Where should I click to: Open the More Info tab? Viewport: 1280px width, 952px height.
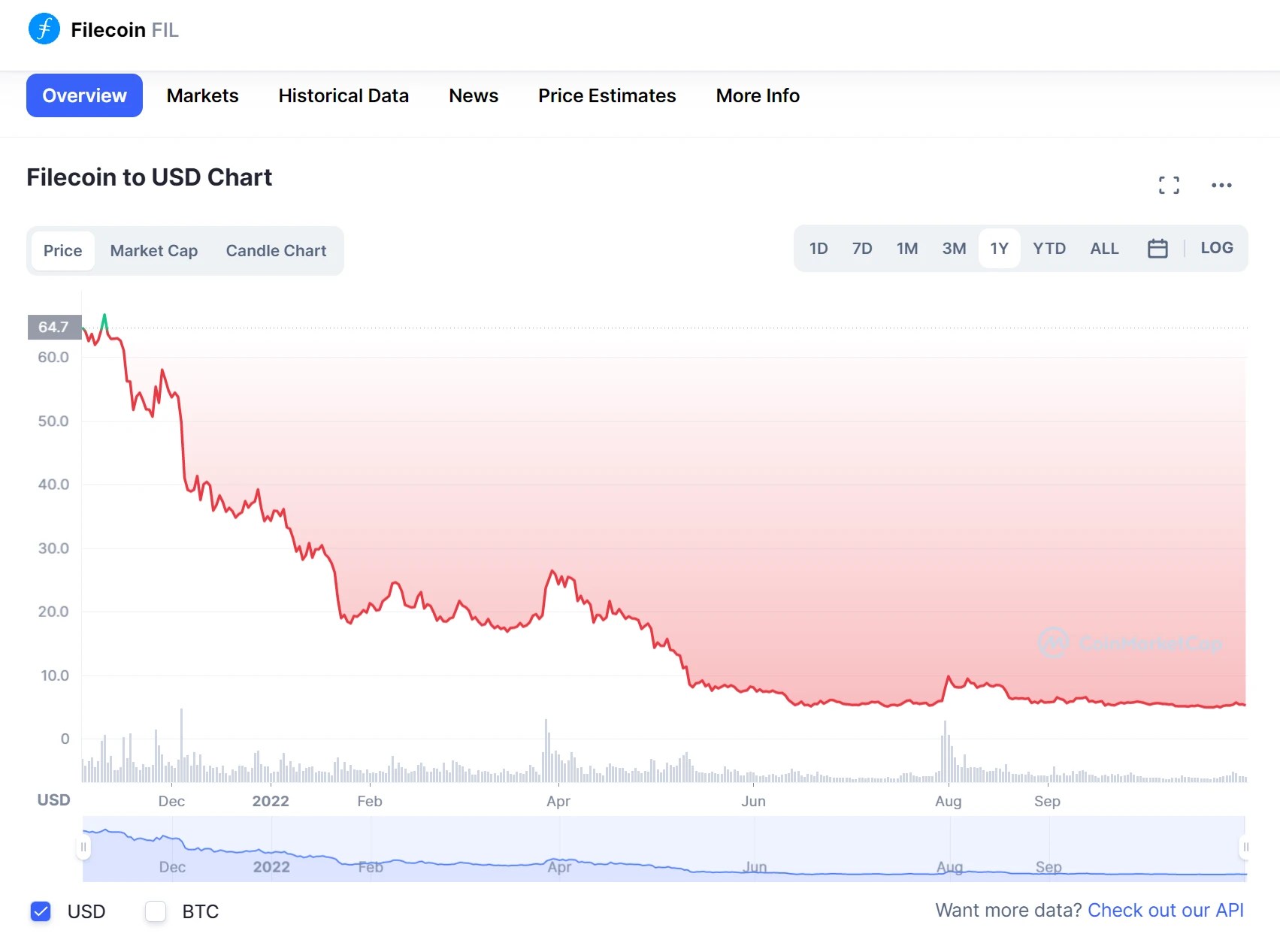tap(758, 95)
